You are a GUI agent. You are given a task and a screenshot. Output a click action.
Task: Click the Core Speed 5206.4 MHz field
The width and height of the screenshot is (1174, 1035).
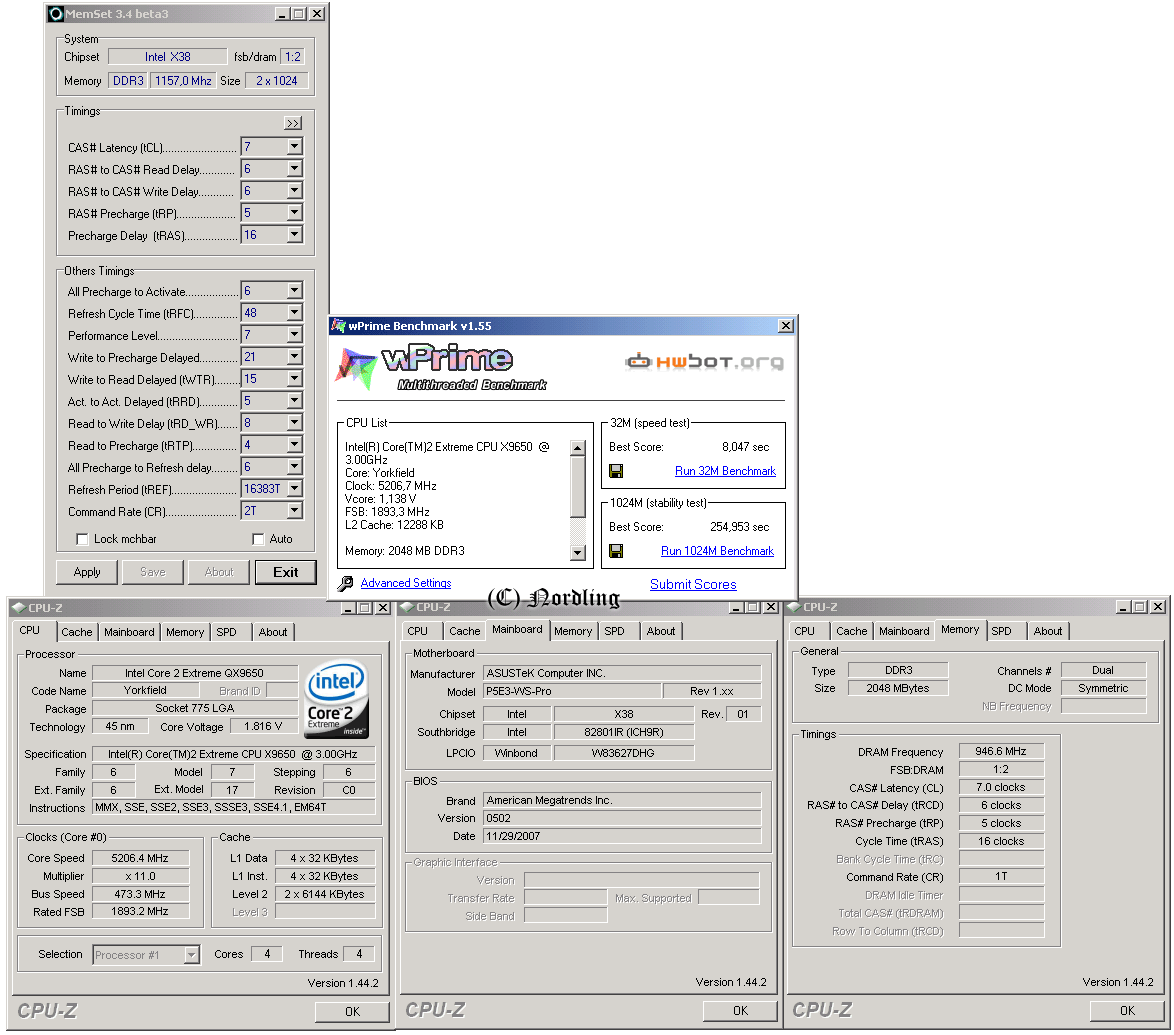140,858
